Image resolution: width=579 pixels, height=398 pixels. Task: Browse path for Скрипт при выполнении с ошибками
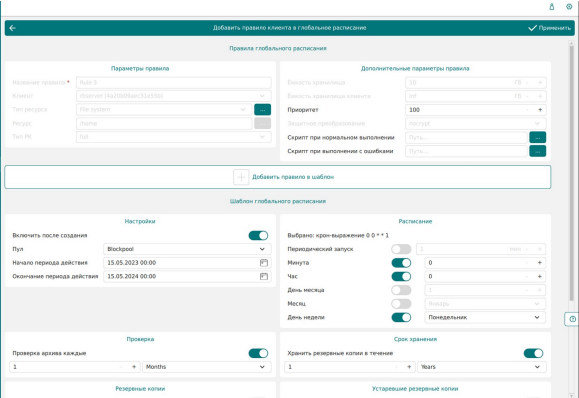(537, 151)
